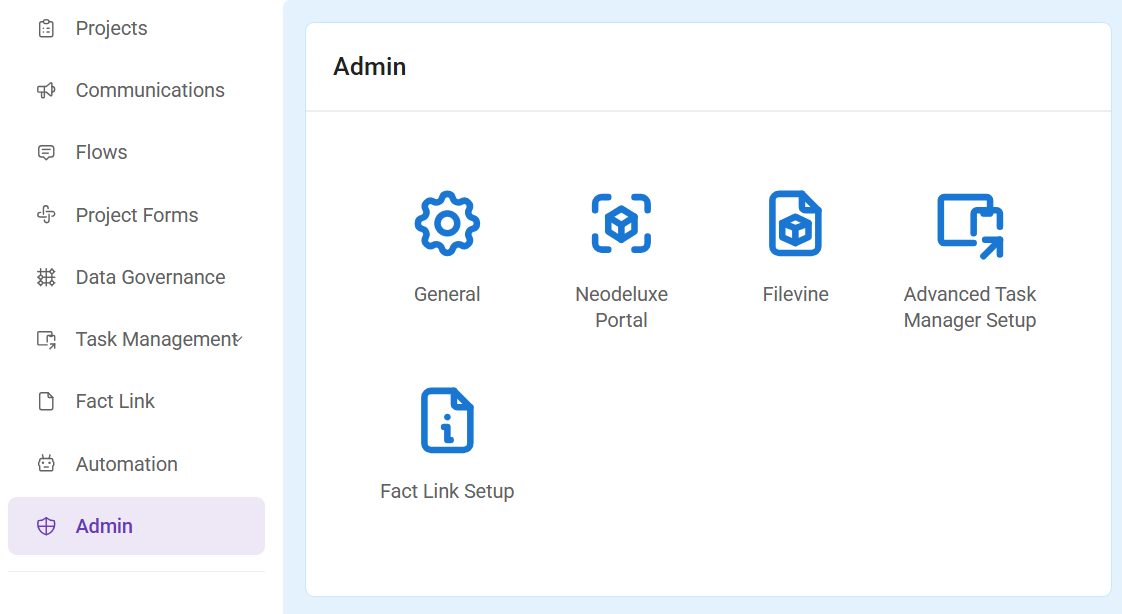Click the Neodeluxe Portal label
1122x614 pixels.
click(x=621, y=307)
